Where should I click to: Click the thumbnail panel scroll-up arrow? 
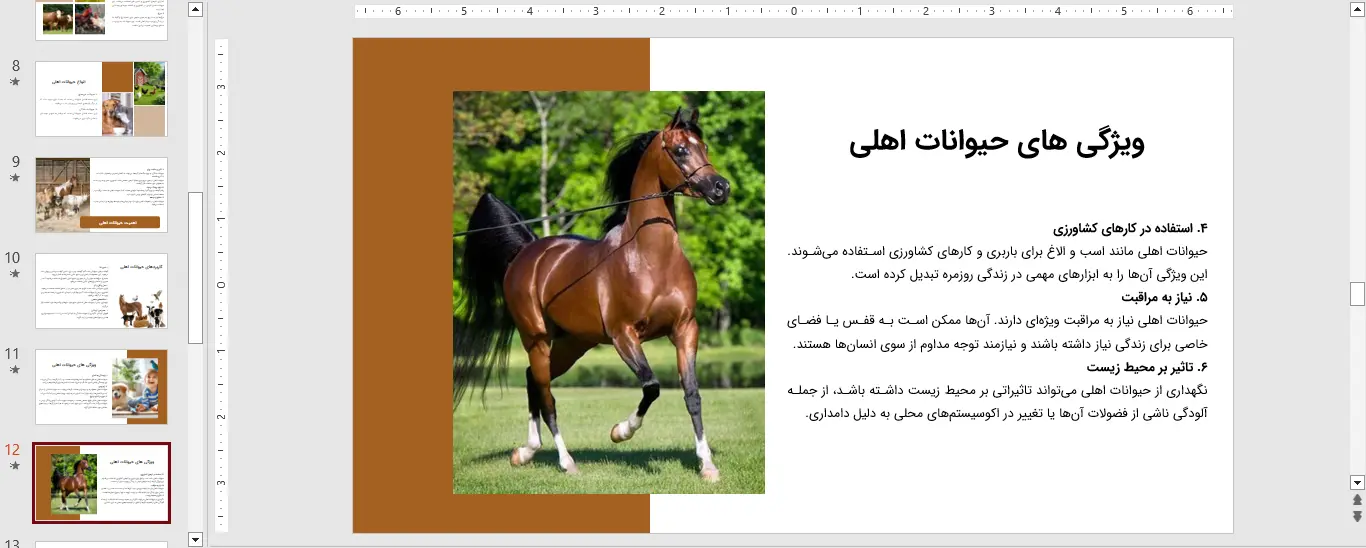[x=195, y=10]
